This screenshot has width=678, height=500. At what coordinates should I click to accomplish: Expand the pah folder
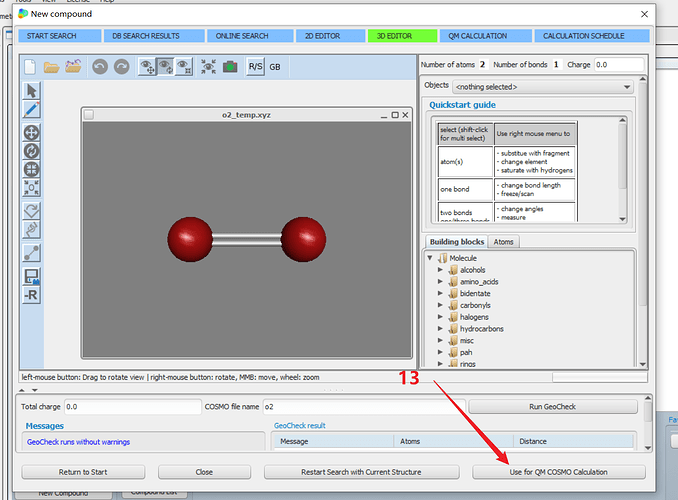(440, 352)
